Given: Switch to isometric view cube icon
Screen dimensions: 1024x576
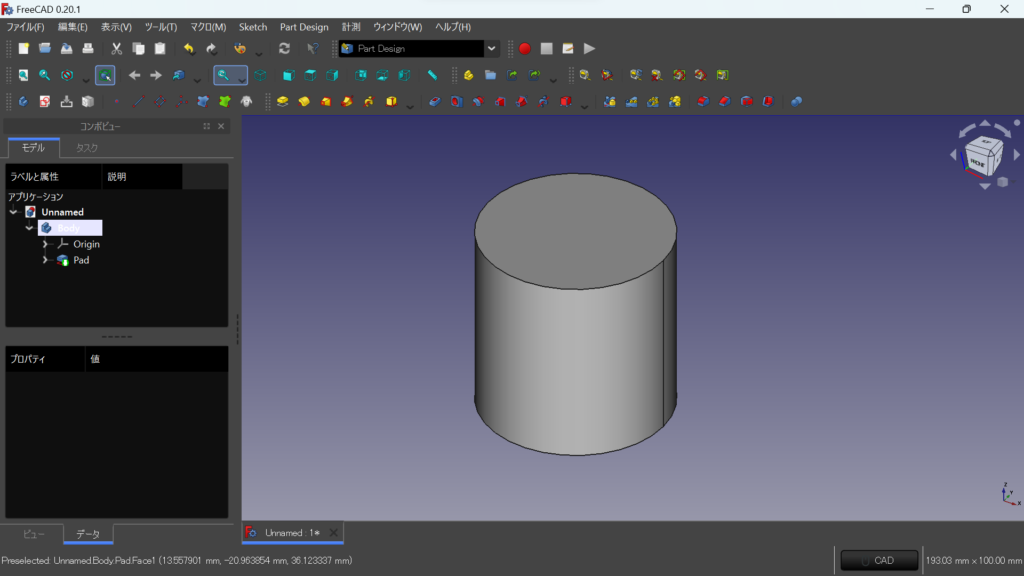Looking at the screenshot, I should click(x=261, y=75).
